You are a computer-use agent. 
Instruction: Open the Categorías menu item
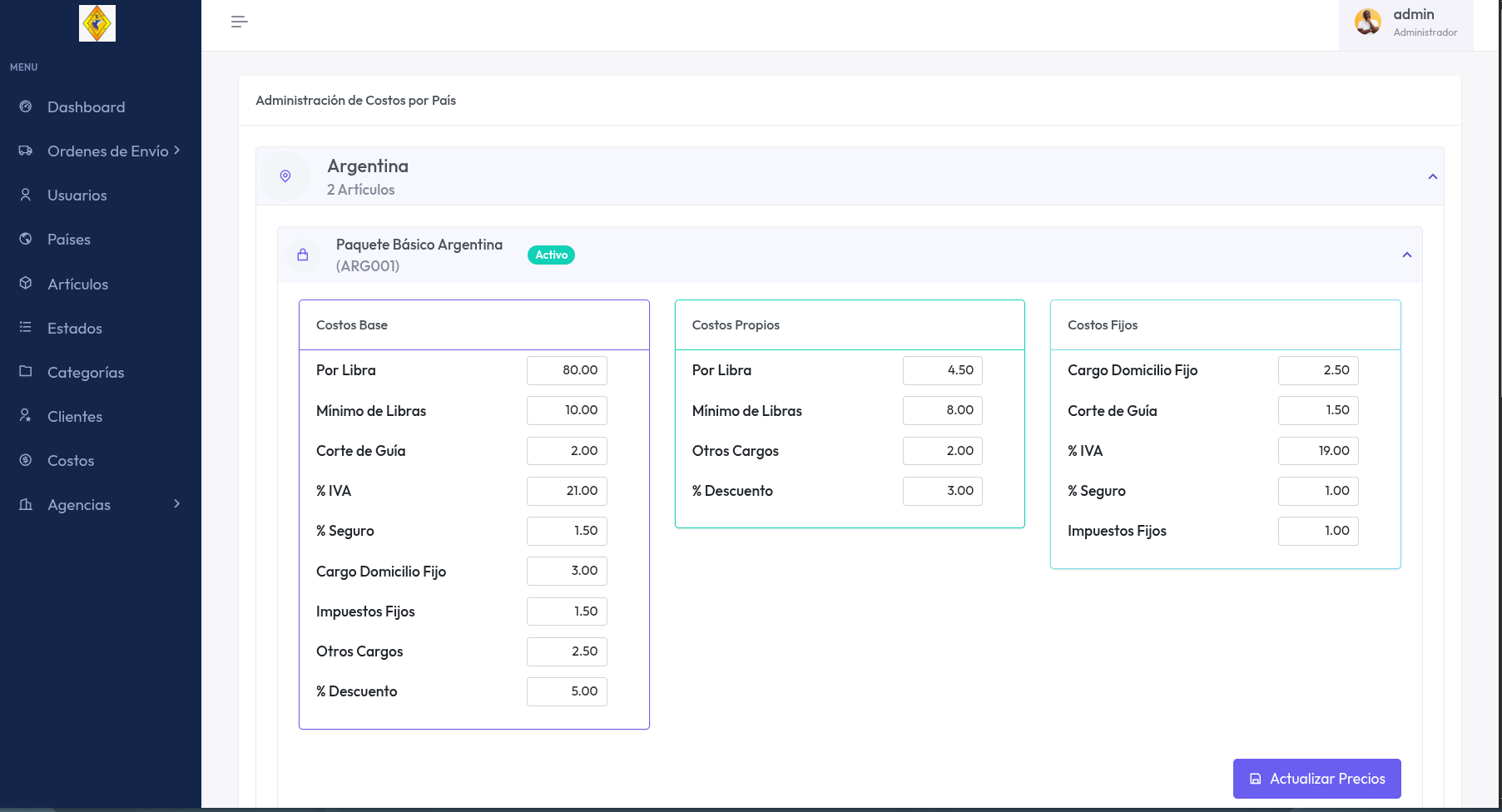click(x=86, y=372)
